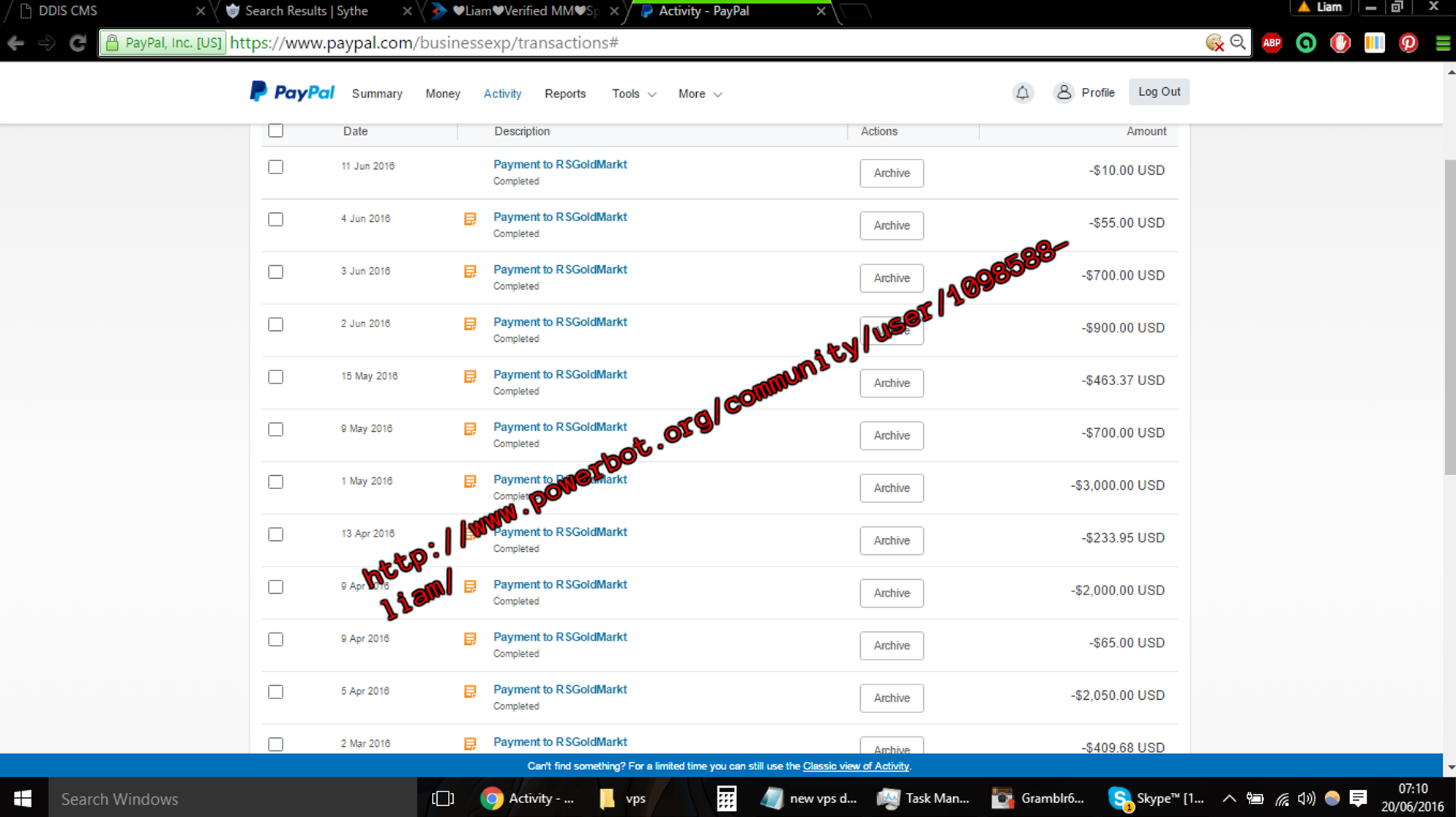Expand the More dropdown menu
1456x817 pixels.
700,94
